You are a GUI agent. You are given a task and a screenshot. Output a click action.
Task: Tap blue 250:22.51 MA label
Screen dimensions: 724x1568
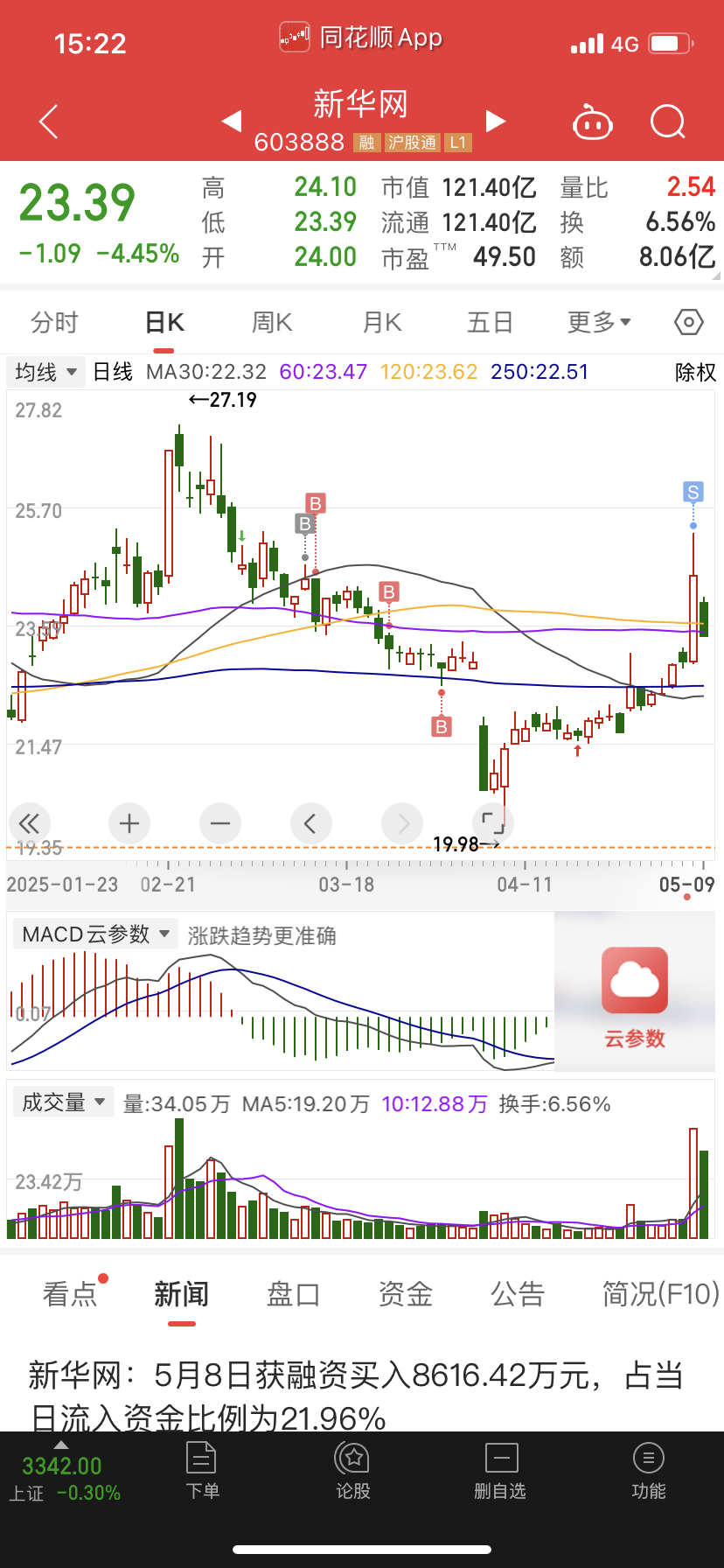tap(540, 372)
